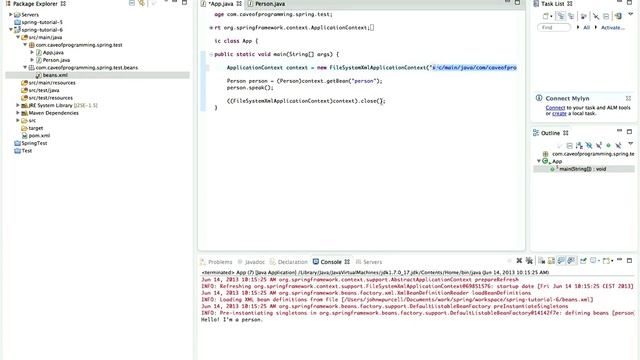Click Collapse All in Task List toolbar

(x=606, y=16)
